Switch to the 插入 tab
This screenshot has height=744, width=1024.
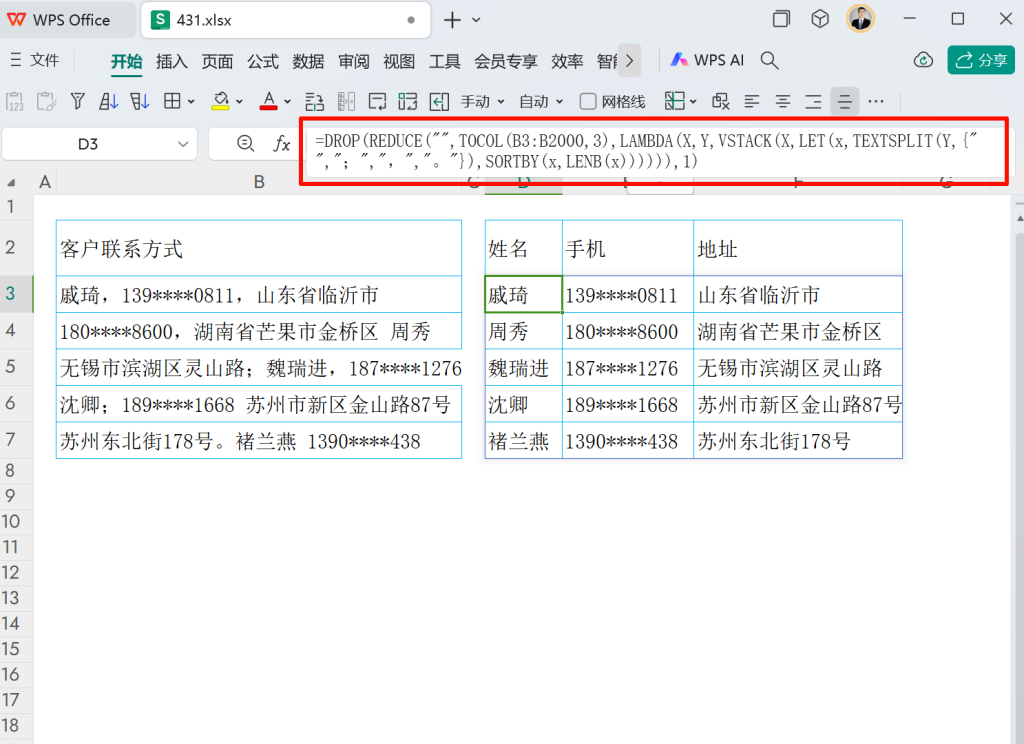coord(172,61)
